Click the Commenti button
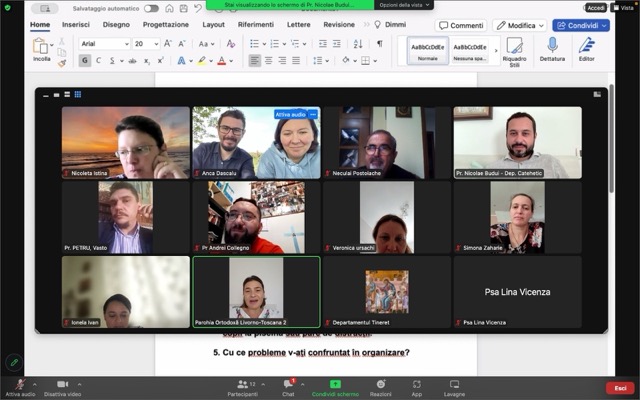 coord(461,25)
